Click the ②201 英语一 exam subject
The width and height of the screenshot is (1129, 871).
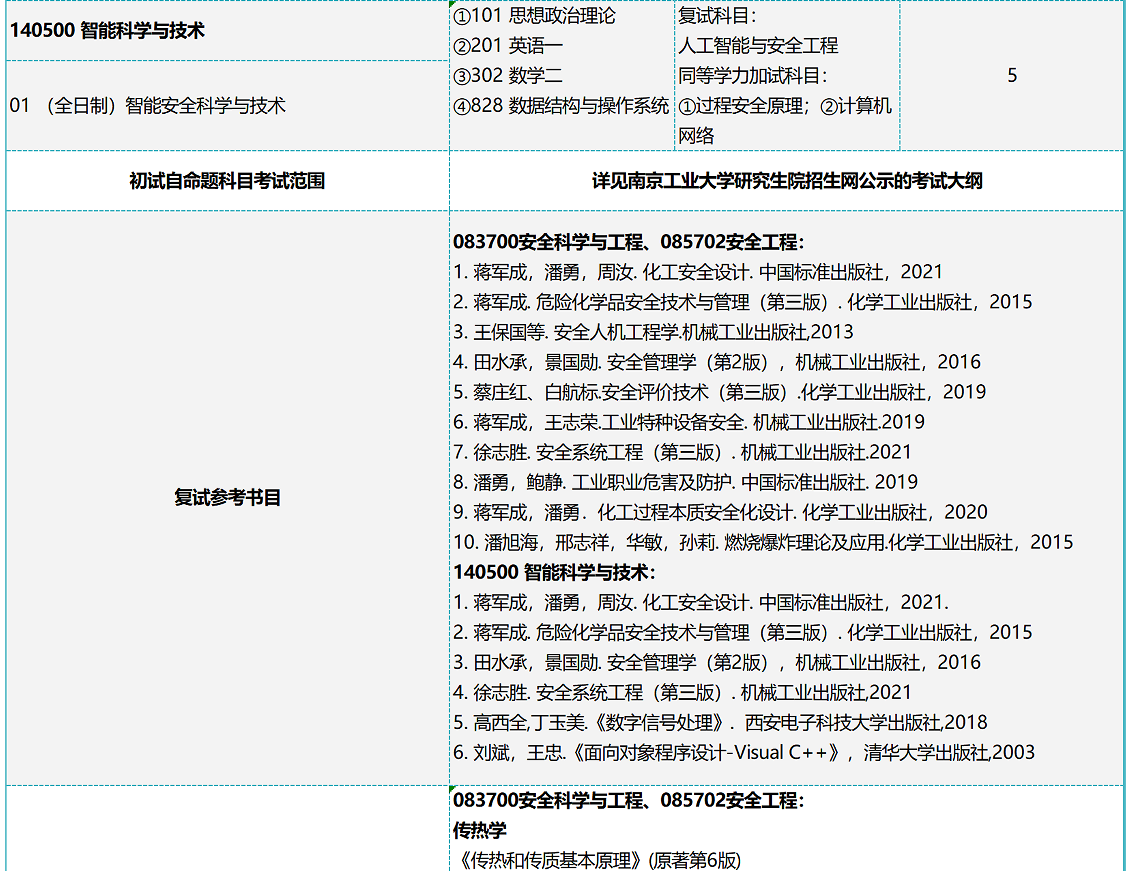click(507, 46)
